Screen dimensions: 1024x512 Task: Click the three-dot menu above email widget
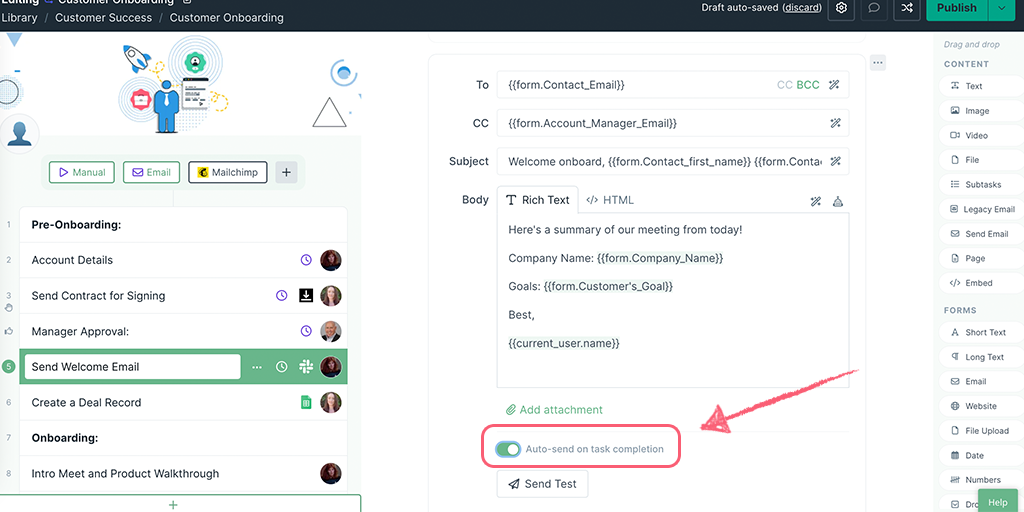coord(878,63)
